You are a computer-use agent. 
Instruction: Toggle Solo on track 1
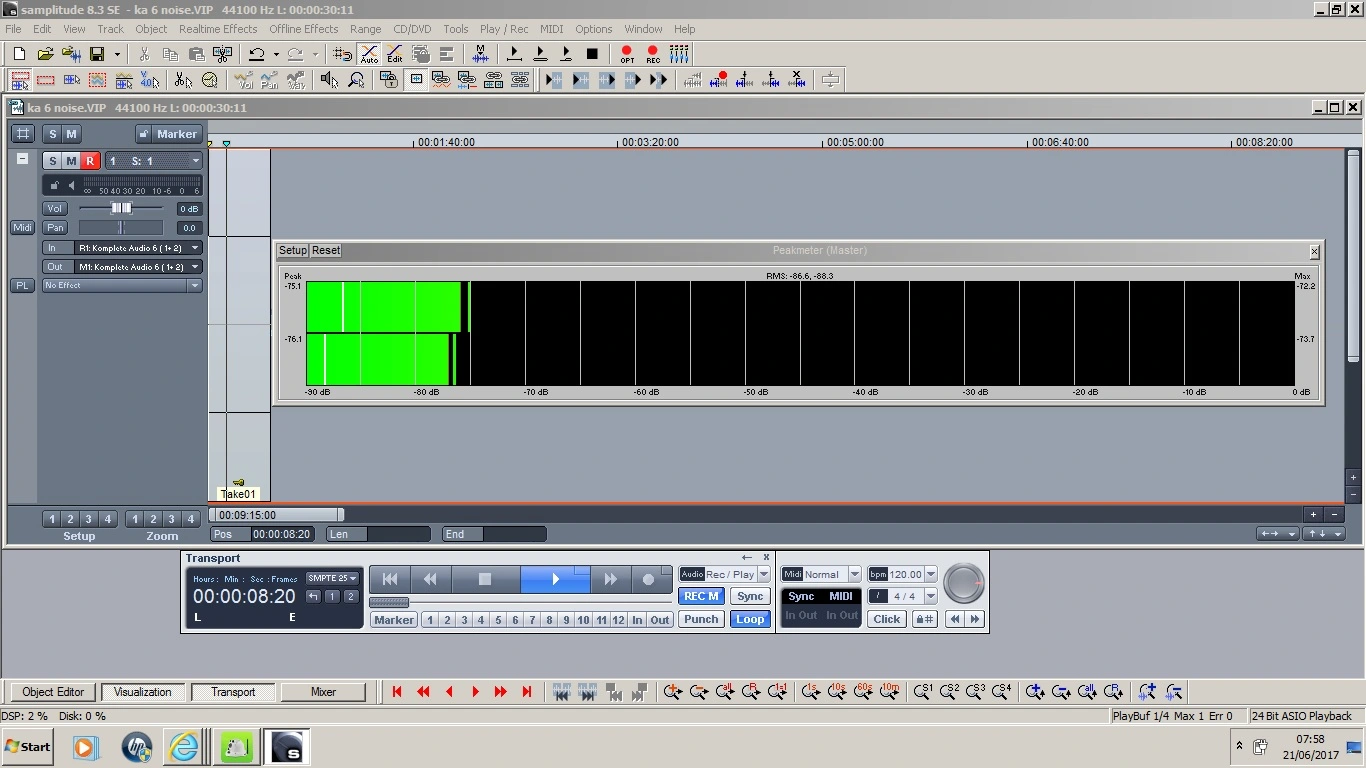[53, 161]
